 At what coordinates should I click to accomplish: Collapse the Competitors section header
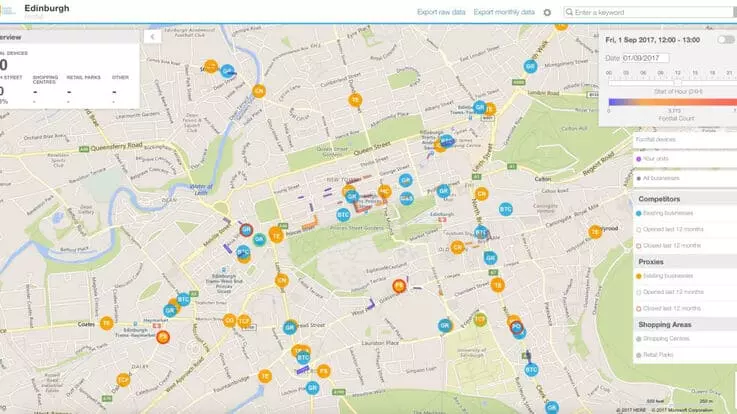(x=685, y=199)
